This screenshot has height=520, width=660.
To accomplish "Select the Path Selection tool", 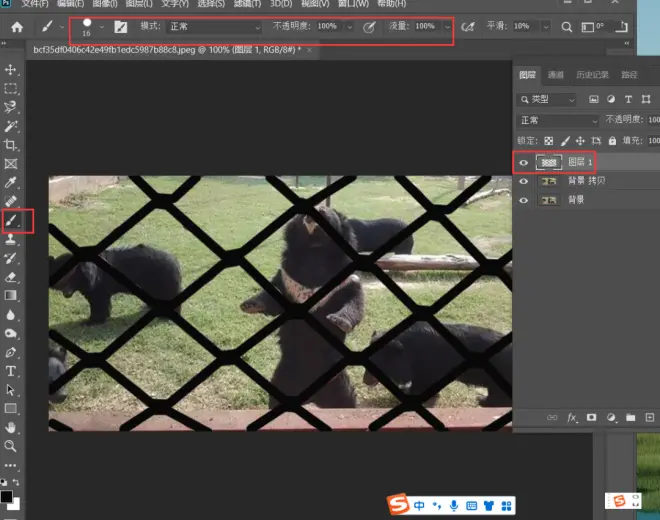I will (x=11, y=390).
